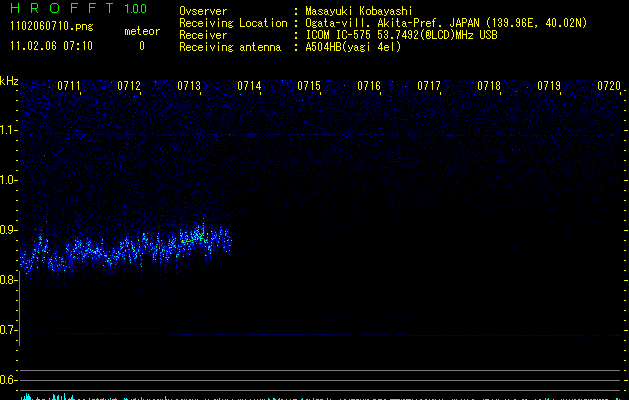Select the 0.7 frequency axis label
This screenshot has height=400, width=629.
9,330
